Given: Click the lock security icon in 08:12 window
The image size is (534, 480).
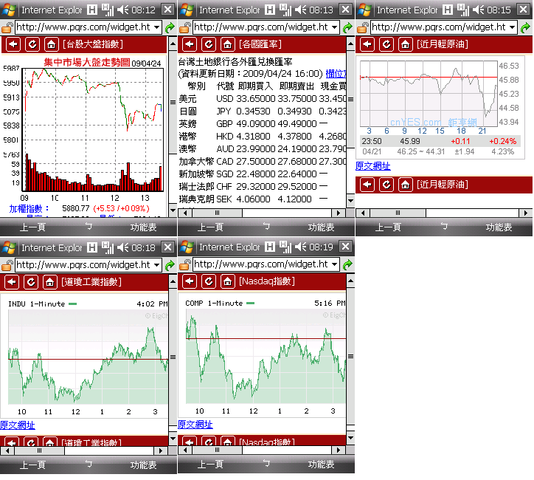Looking at the screenshot, I should [7, 27].
